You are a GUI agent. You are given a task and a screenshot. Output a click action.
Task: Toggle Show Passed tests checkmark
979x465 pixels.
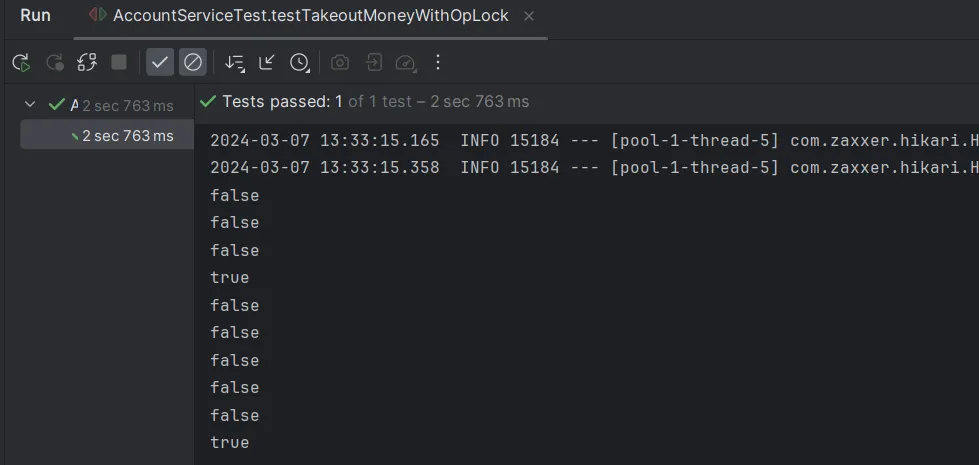160,62
